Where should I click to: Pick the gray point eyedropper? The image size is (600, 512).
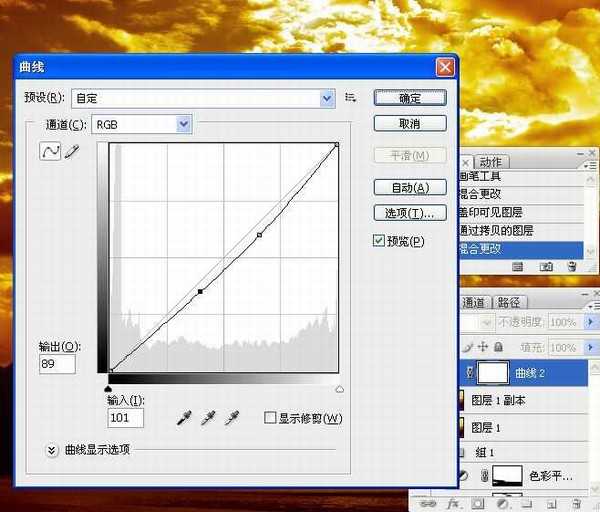tap(208, 418)
